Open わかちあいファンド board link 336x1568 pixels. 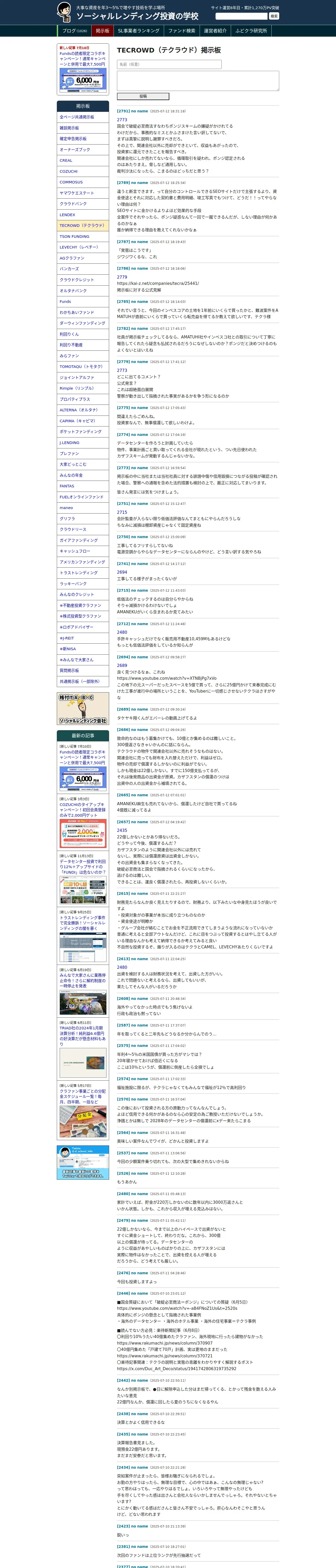point(83,312)
